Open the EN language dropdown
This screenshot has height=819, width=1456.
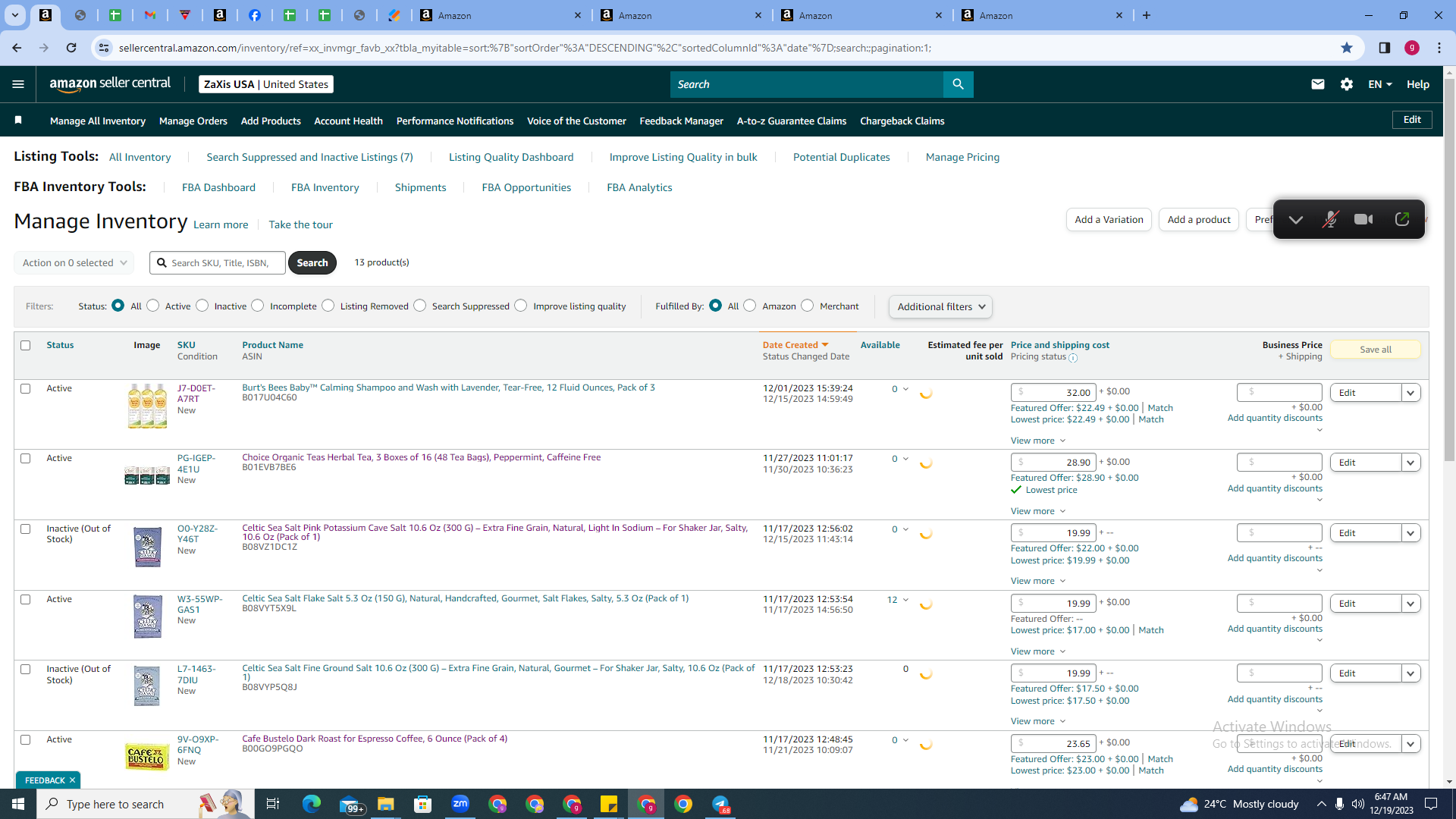pyautogui.click(x=1380, y=84)
